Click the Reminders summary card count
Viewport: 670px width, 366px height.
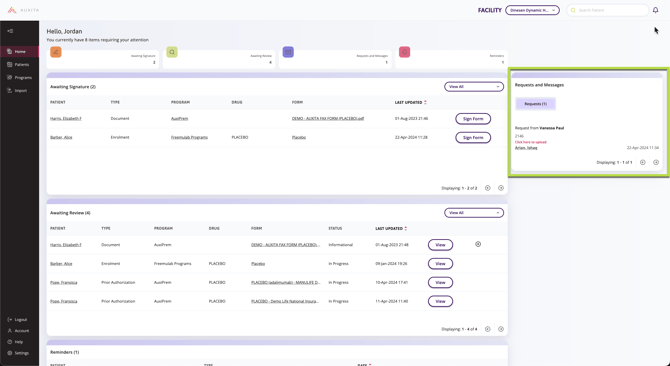point(503,62)
